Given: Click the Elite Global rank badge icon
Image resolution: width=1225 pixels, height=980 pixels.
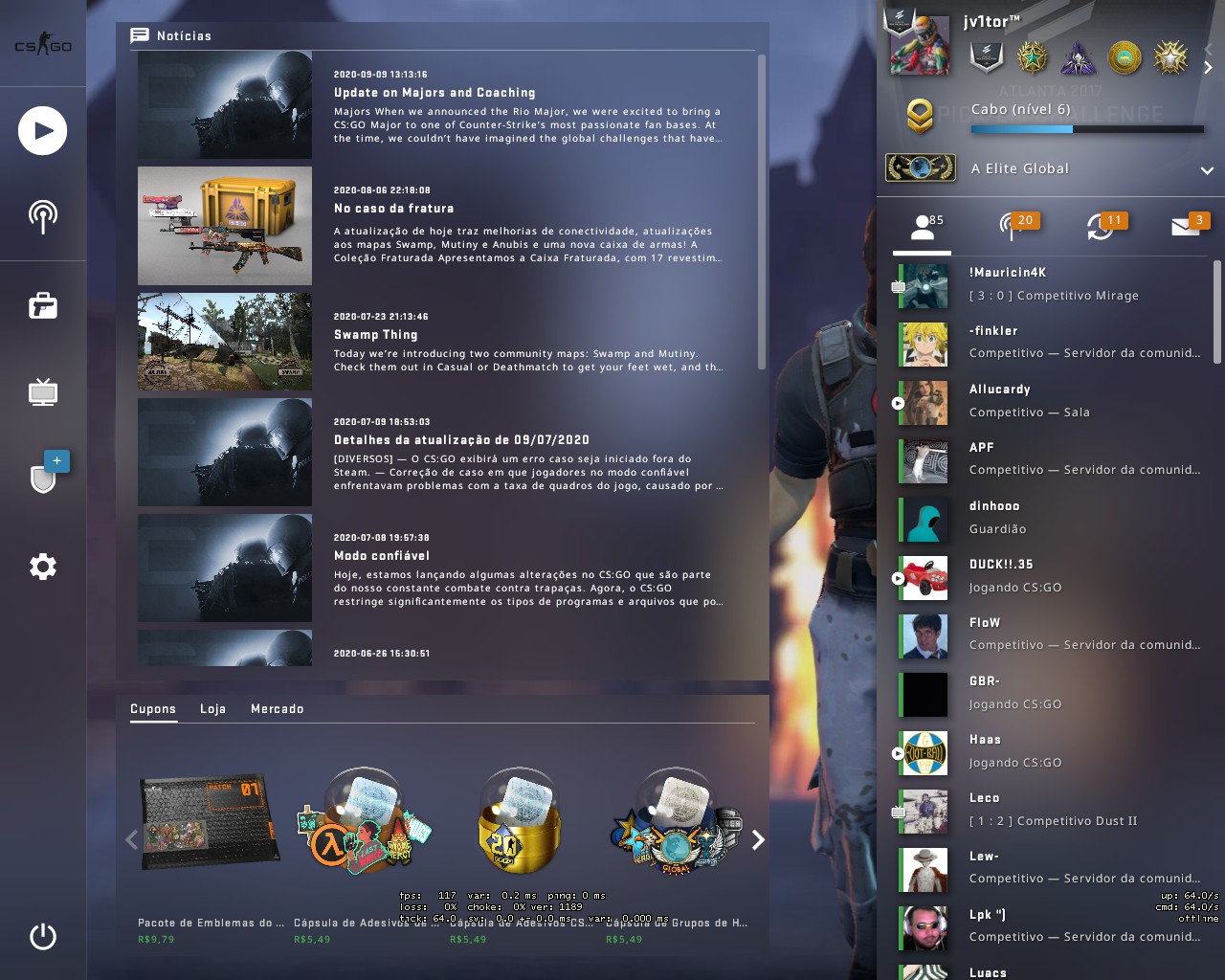Looking at the screenshot, I should click(x=921, y=167).
